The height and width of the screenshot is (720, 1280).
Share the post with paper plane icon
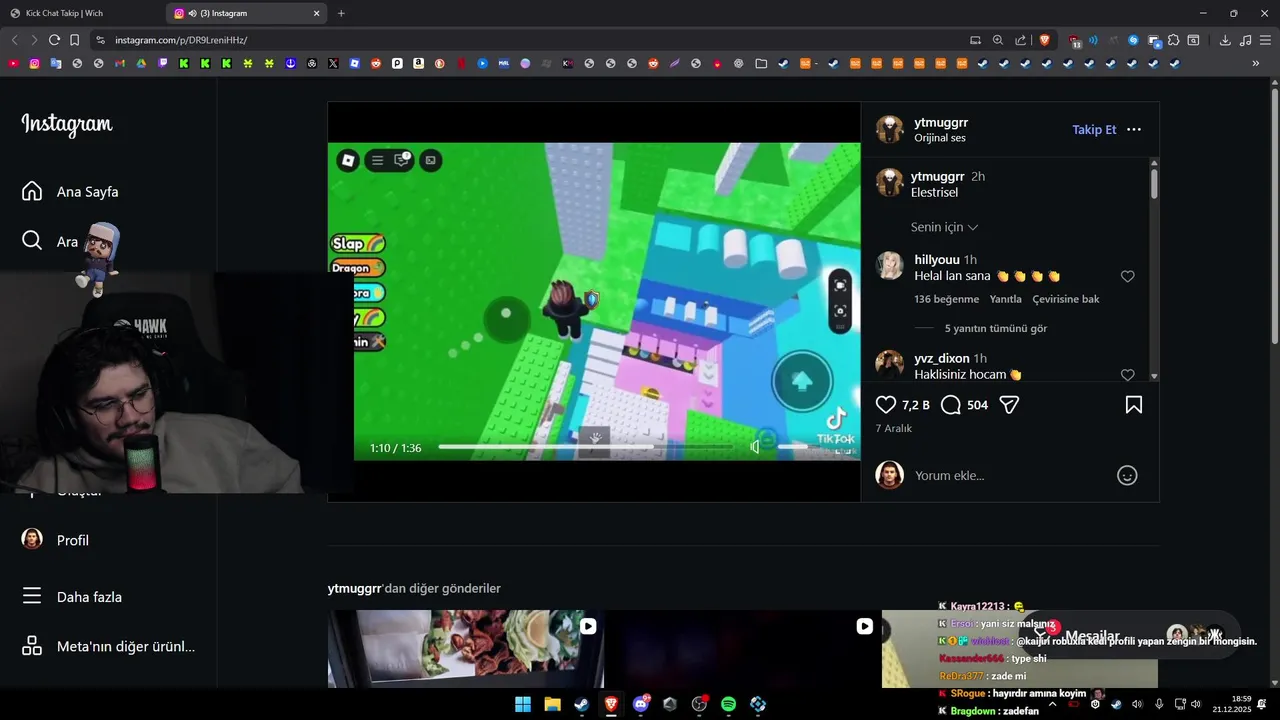[1009, 405]
